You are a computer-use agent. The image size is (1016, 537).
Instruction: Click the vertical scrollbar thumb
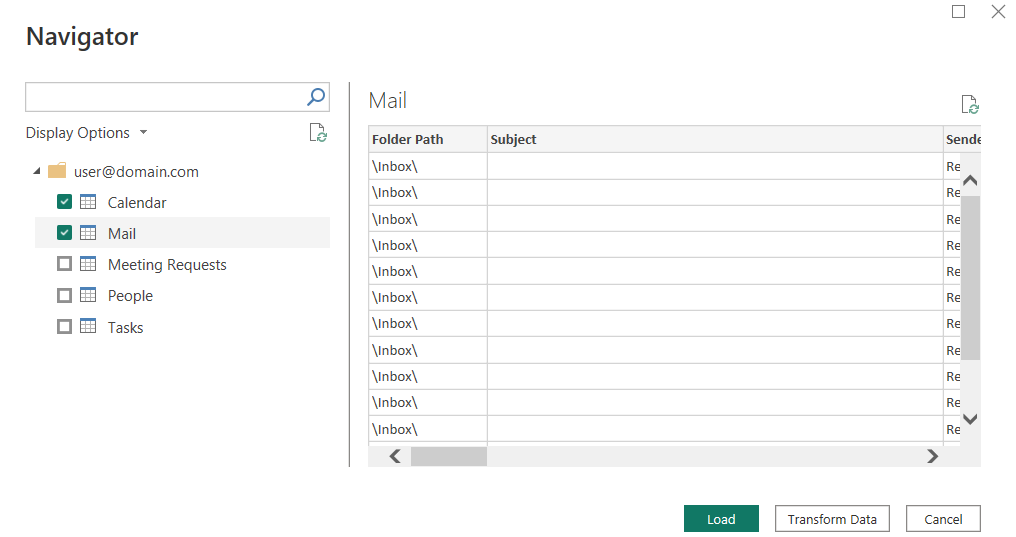(970, 277)
